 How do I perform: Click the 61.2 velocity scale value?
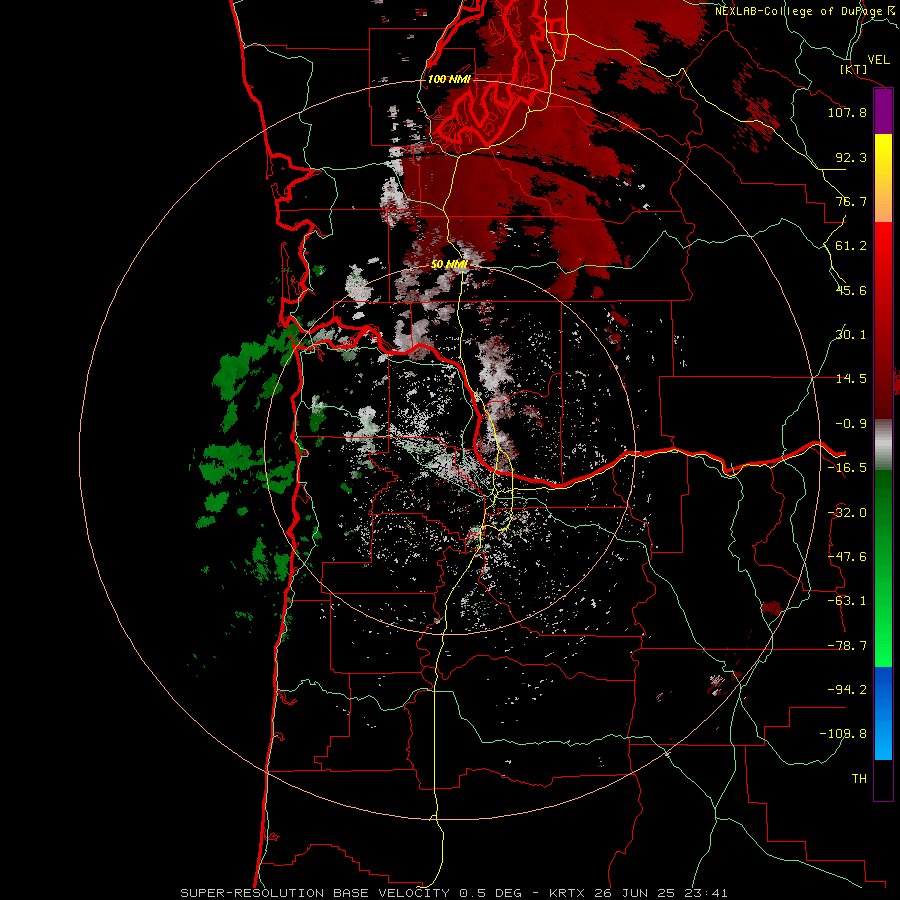[851, 246]
